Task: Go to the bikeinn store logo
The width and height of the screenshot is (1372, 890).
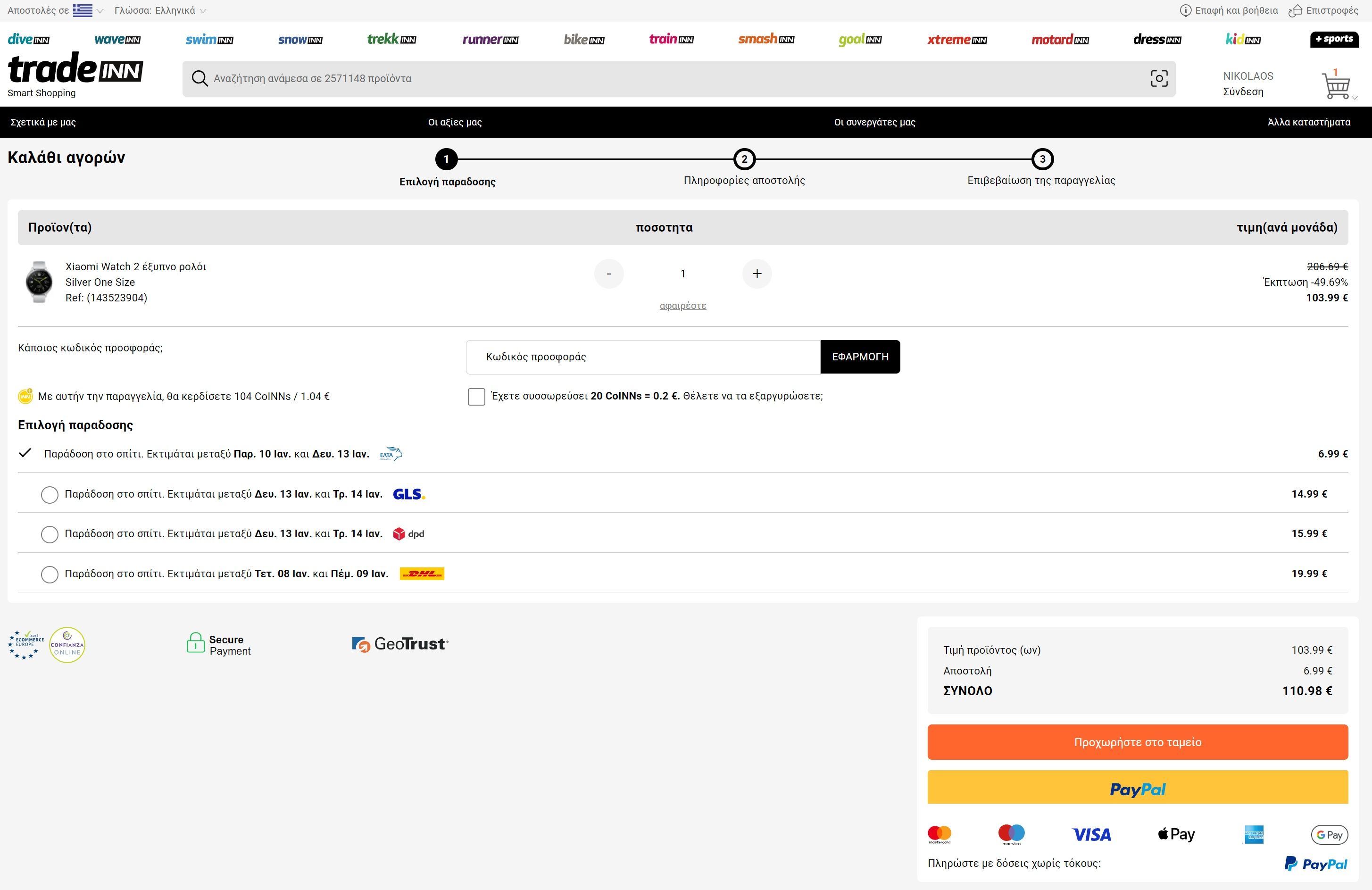Action: tap(584, 39)
